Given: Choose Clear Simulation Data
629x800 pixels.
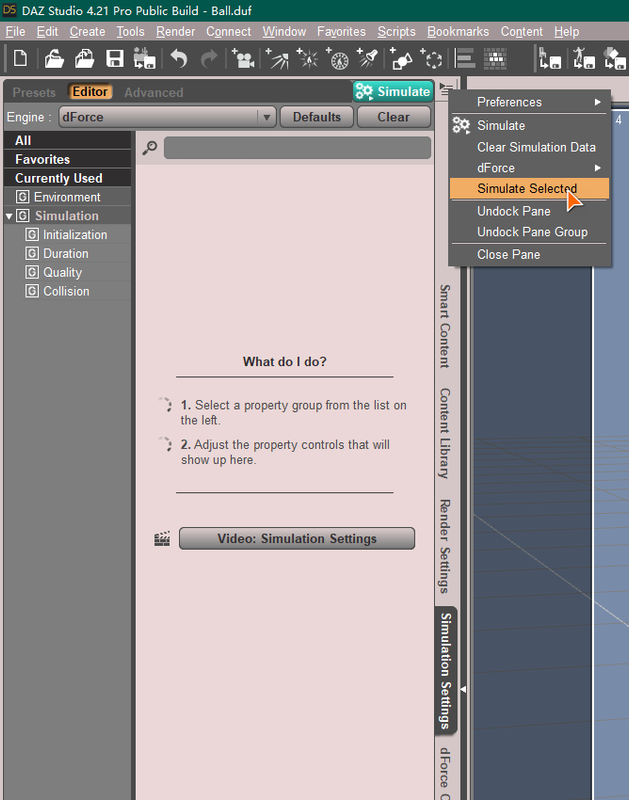Looking at the screenshot, I should [x=530, y=147].
